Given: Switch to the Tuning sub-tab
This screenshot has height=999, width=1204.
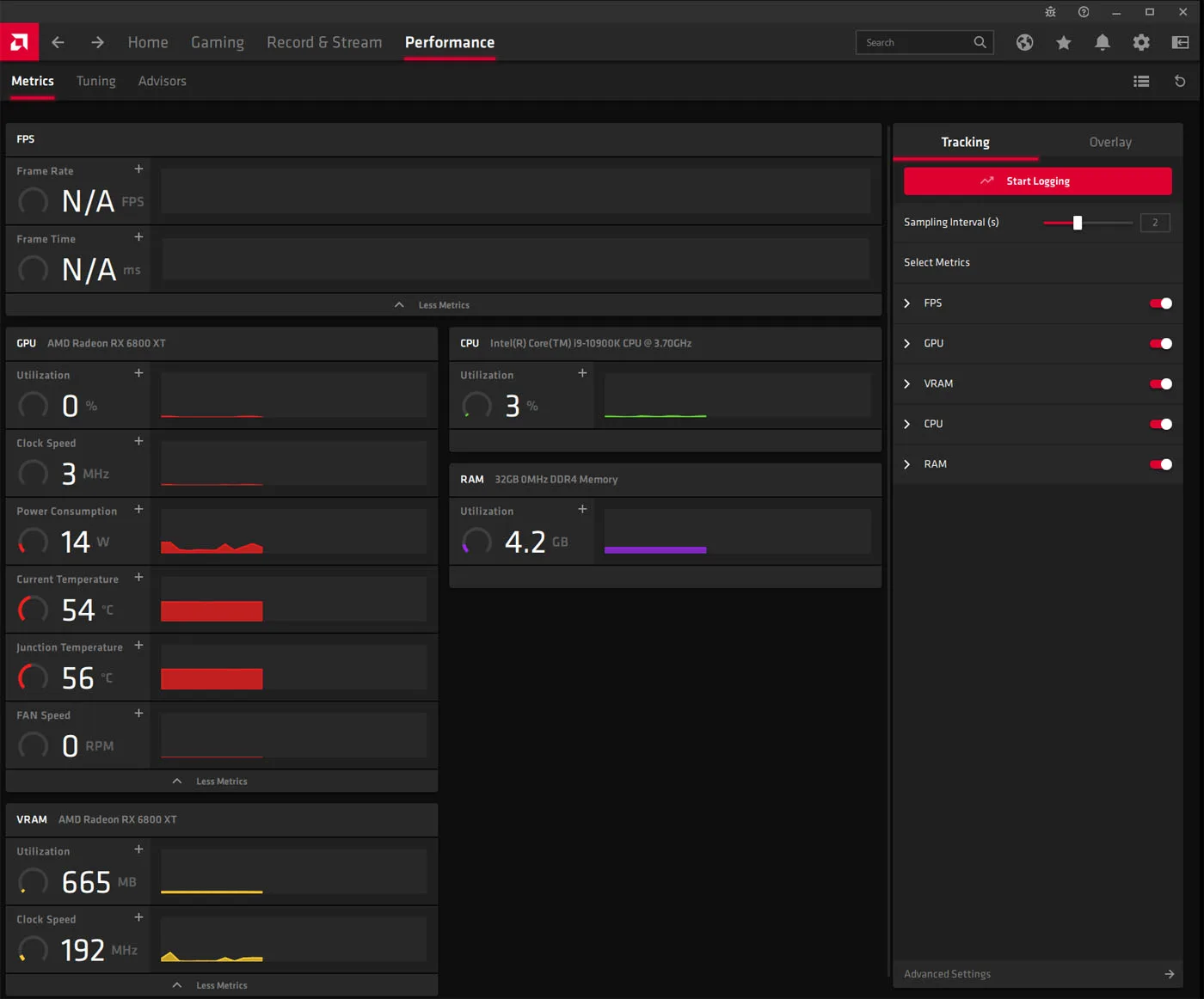Looking at the screenshot, I should click(x=96, y=81).
